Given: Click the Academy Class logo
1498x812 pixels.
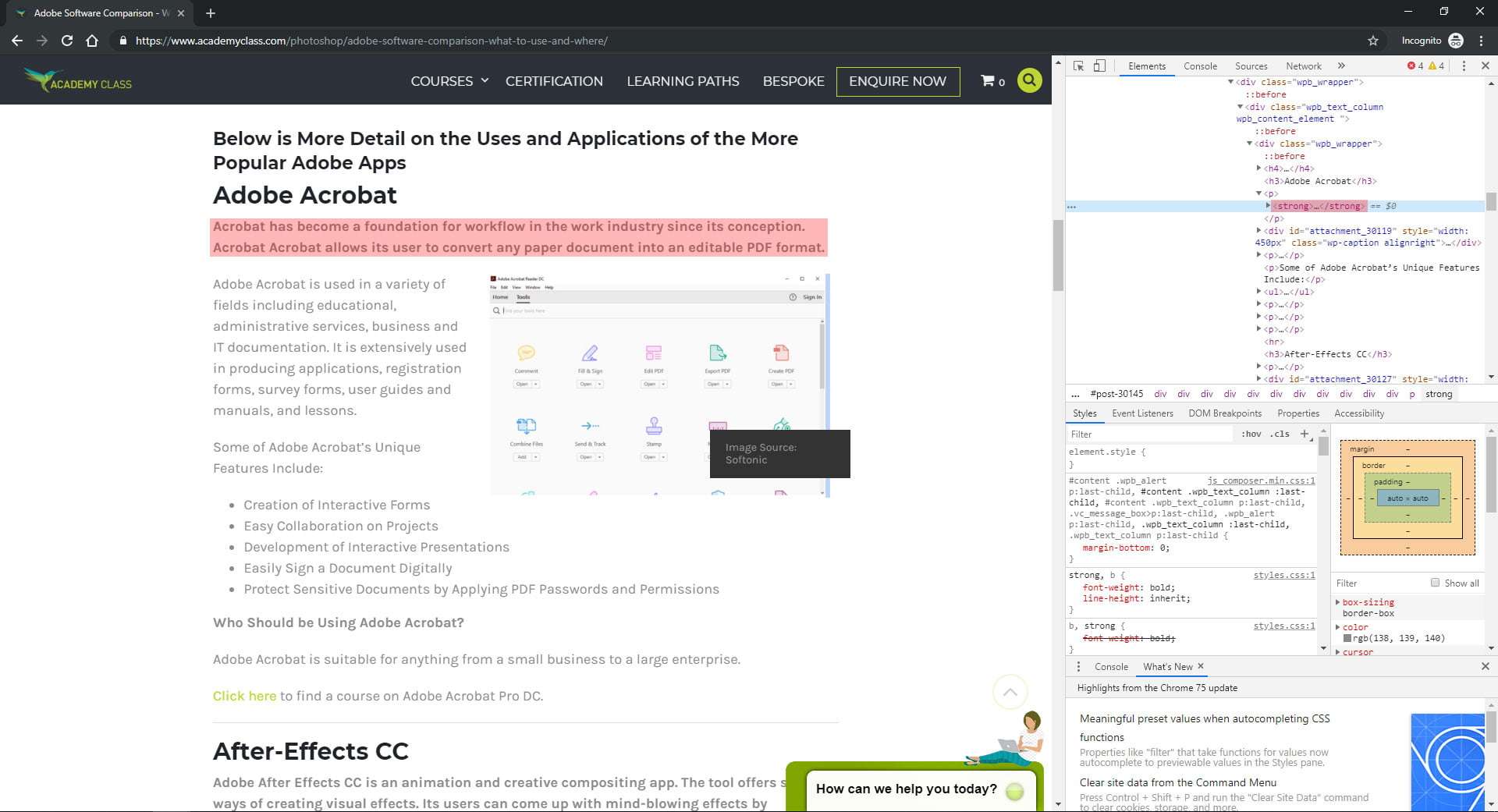Looking at the screenshot, I should coord(78,80).
